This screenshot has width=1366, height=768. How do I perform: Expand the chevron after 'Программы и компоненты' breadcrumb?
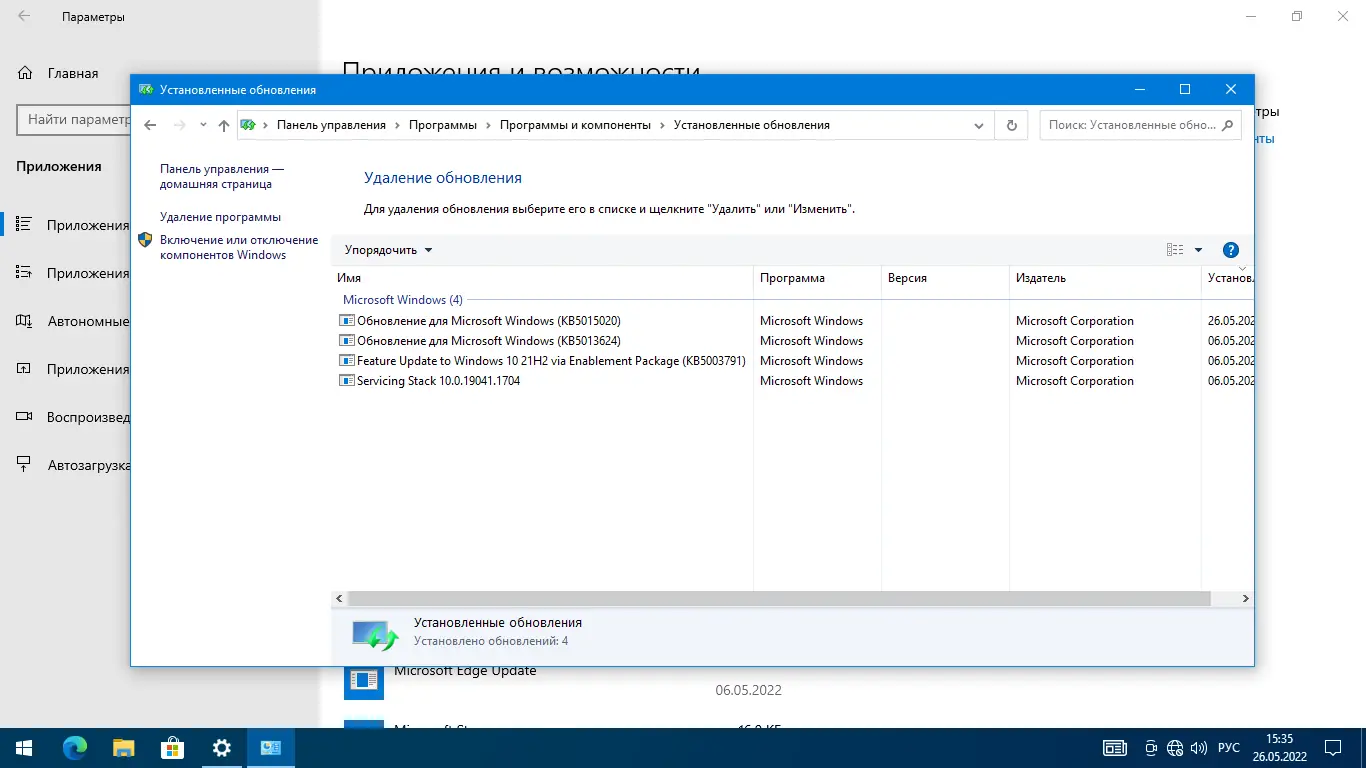pyautogui.click(x=662, y=125)
